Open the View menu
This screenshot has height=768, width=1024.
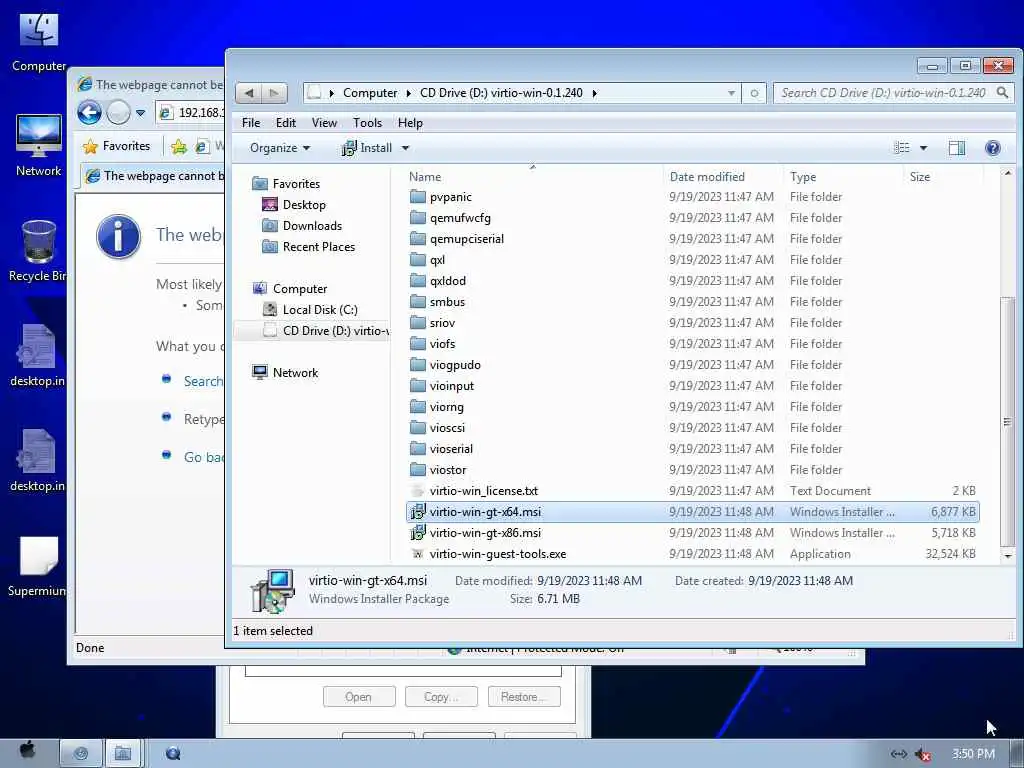pos(324,123)
